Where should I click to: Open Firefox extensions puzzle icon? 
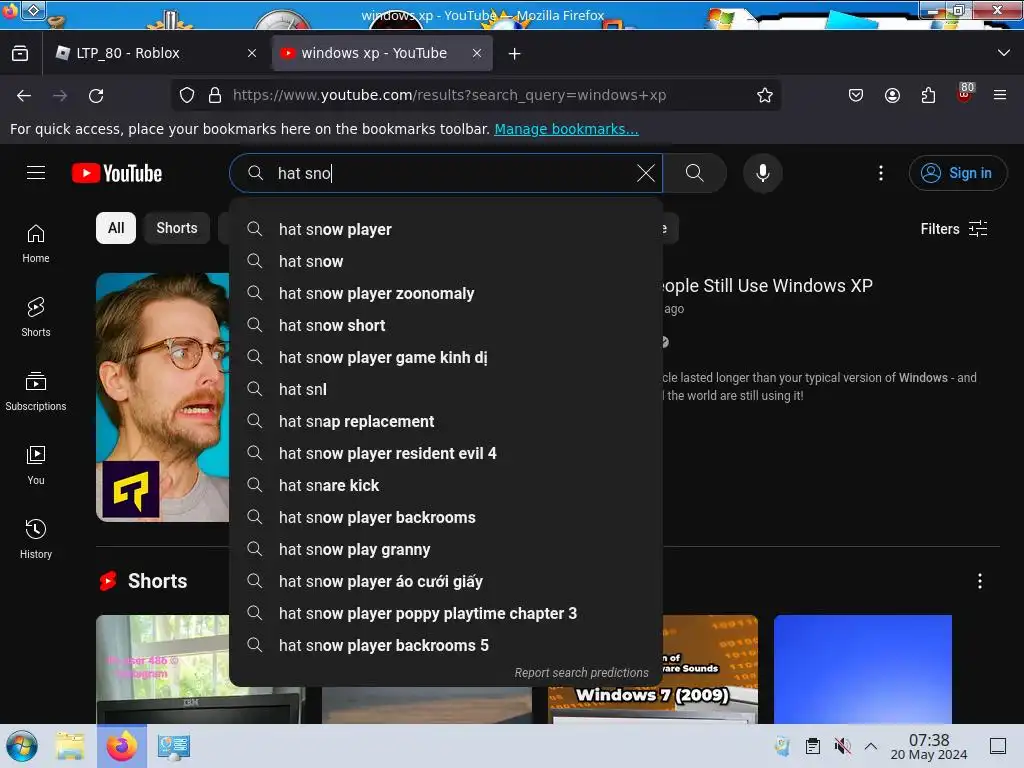(x=928, y=95)
